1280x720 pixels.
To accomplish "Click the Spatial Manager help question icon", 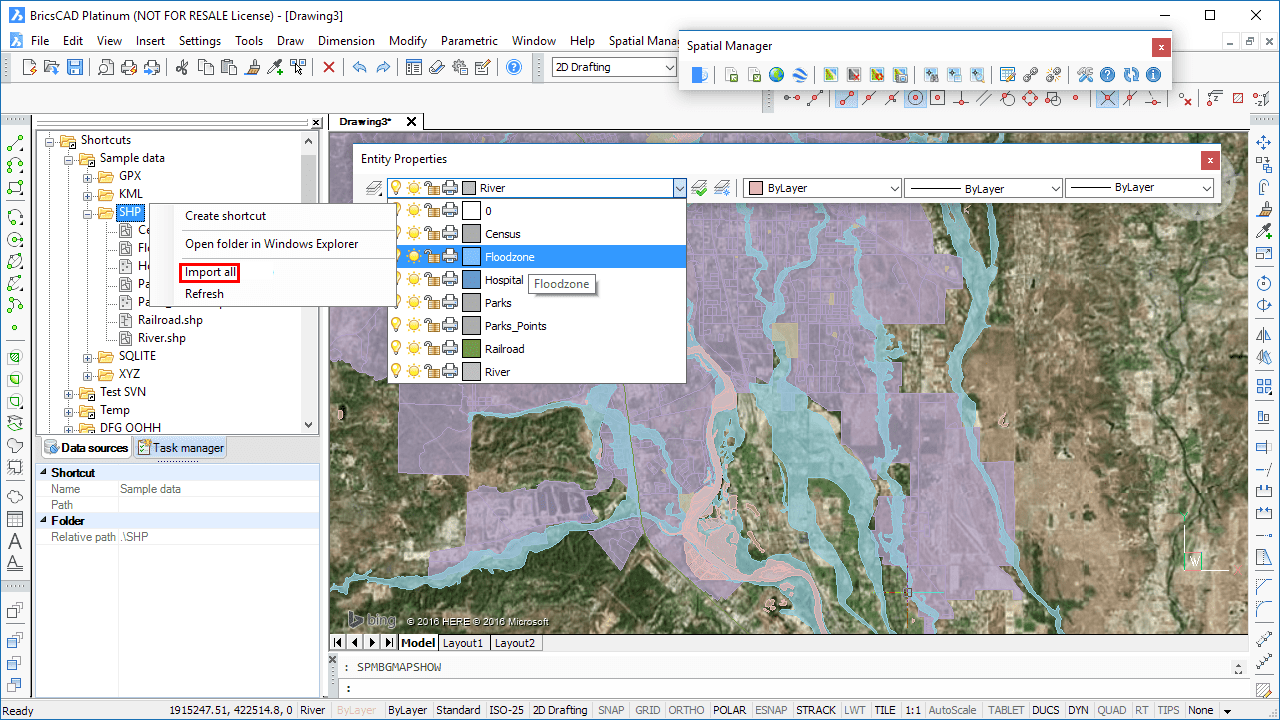I will (1107, 75).
